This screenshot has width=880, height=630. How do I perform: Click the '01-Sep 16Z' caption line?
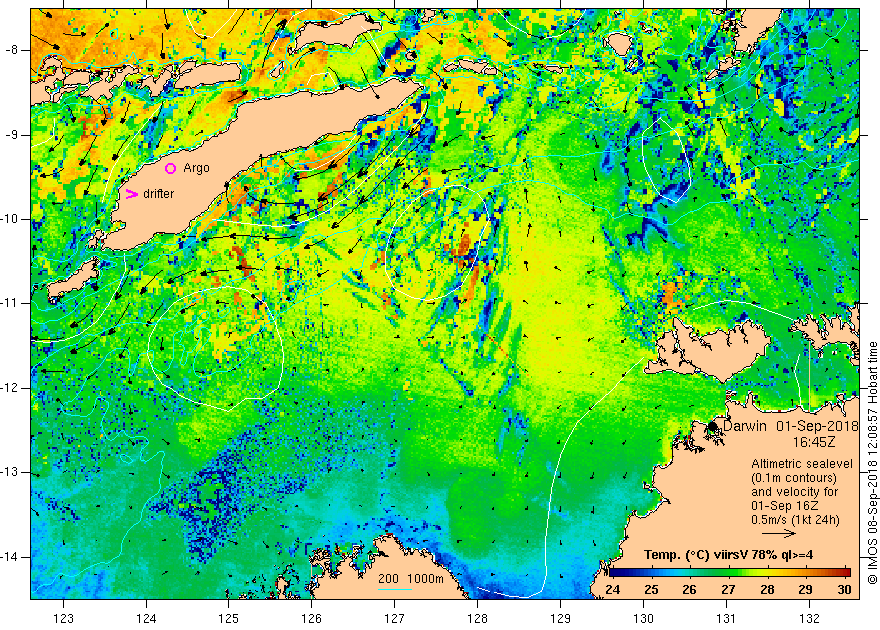[787, 506]
